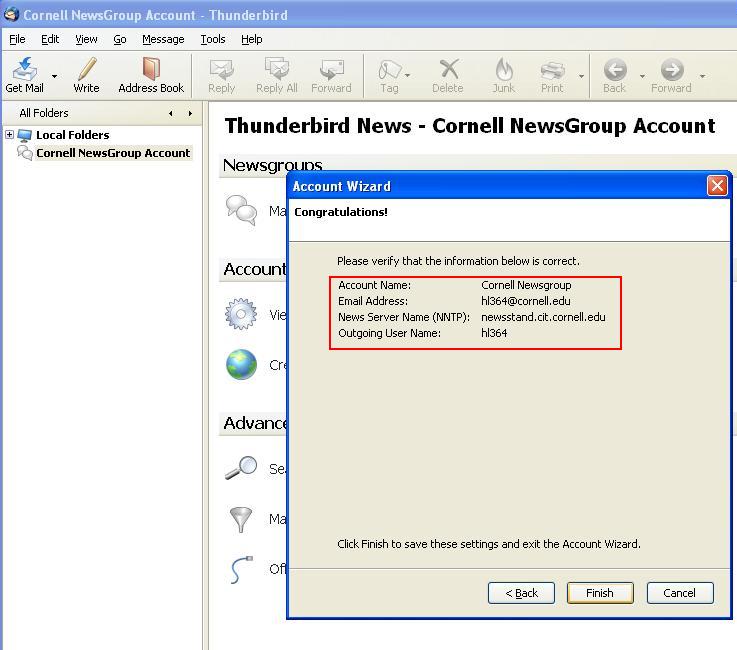Open the Tag dropdown arrow

point(407,76)
